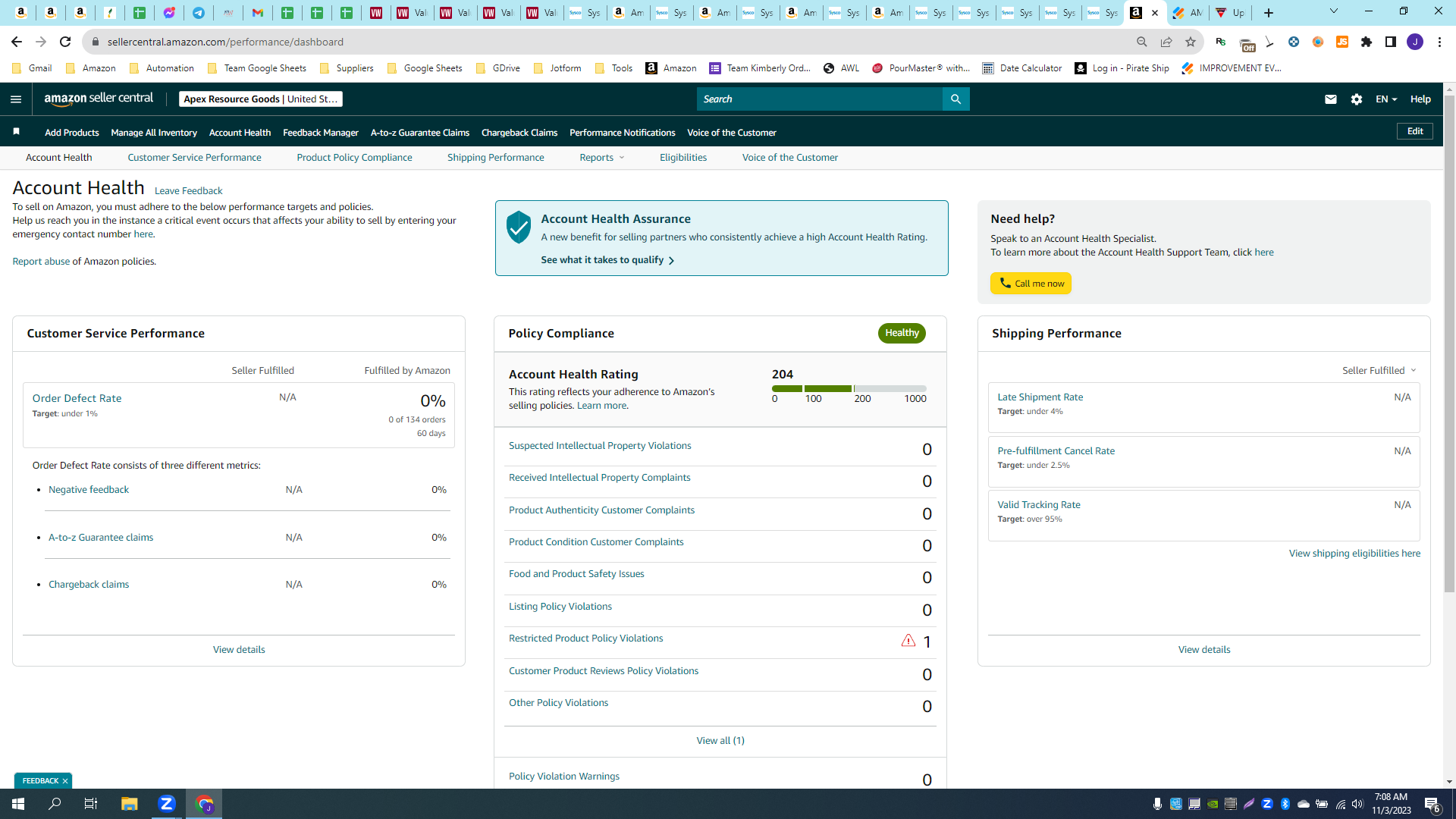Click the Account Health Rating progress bar
The image size is (1456, 819).
tap(849, 389)
